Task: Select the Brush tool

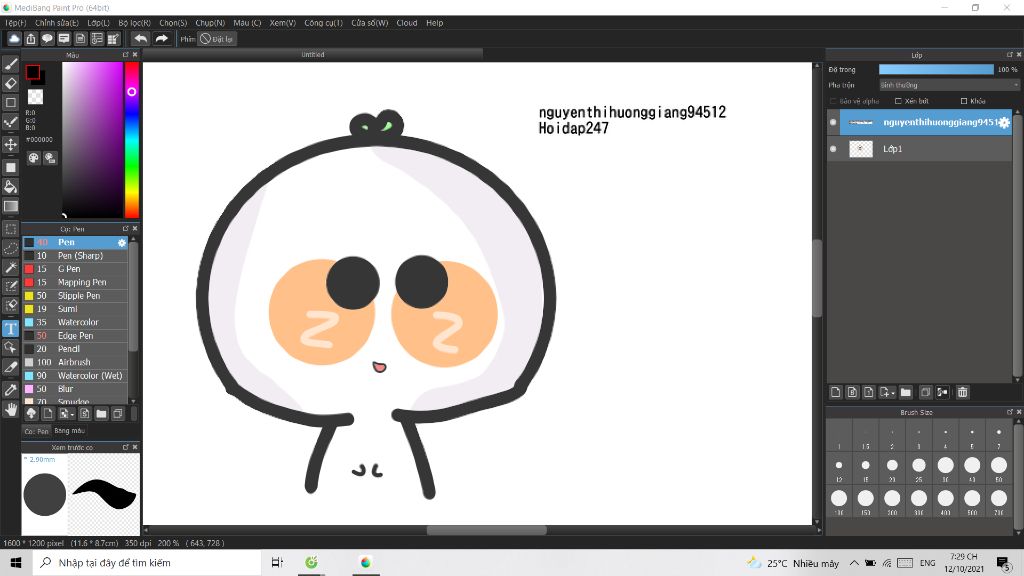Action: coord(10,64)
